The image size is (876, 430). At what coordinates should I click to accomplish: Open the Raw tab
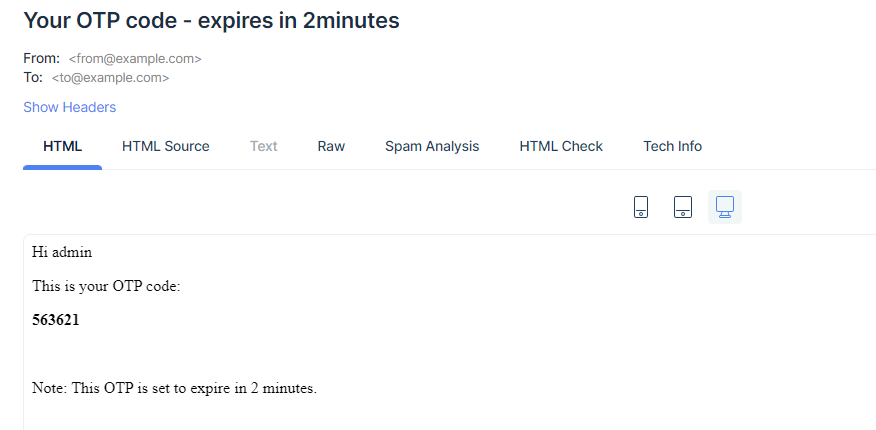pos(331,146)
